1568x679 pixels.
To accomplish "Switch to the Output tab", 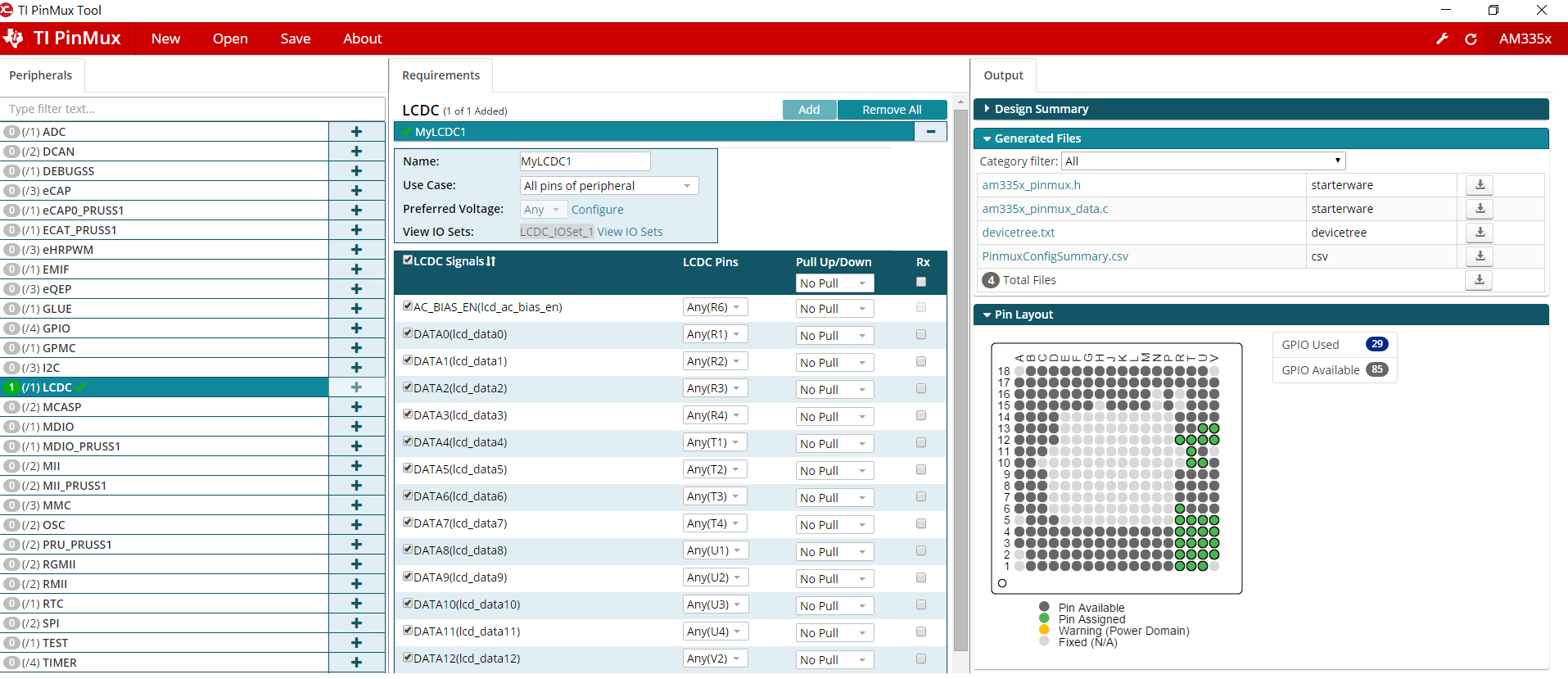I will tap(1003, 75).
